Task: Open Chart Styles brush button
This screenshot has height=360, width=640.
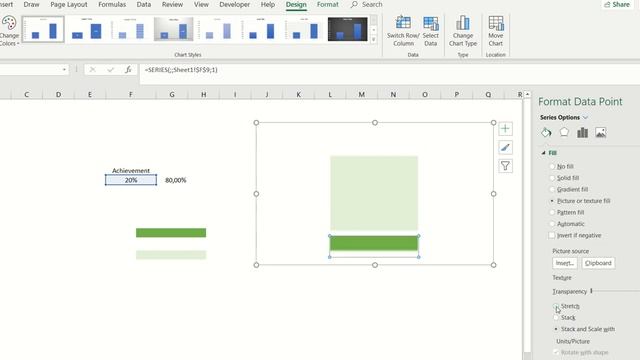Action: coord(505,147)
